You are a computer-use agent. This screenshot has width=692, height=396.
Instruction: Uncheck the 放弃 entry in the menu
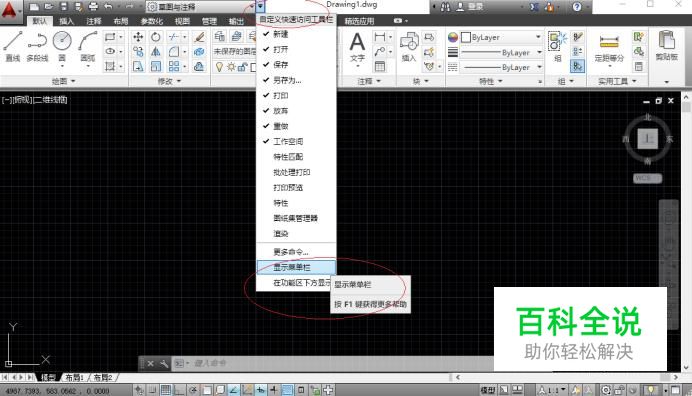tap(296, 111)
